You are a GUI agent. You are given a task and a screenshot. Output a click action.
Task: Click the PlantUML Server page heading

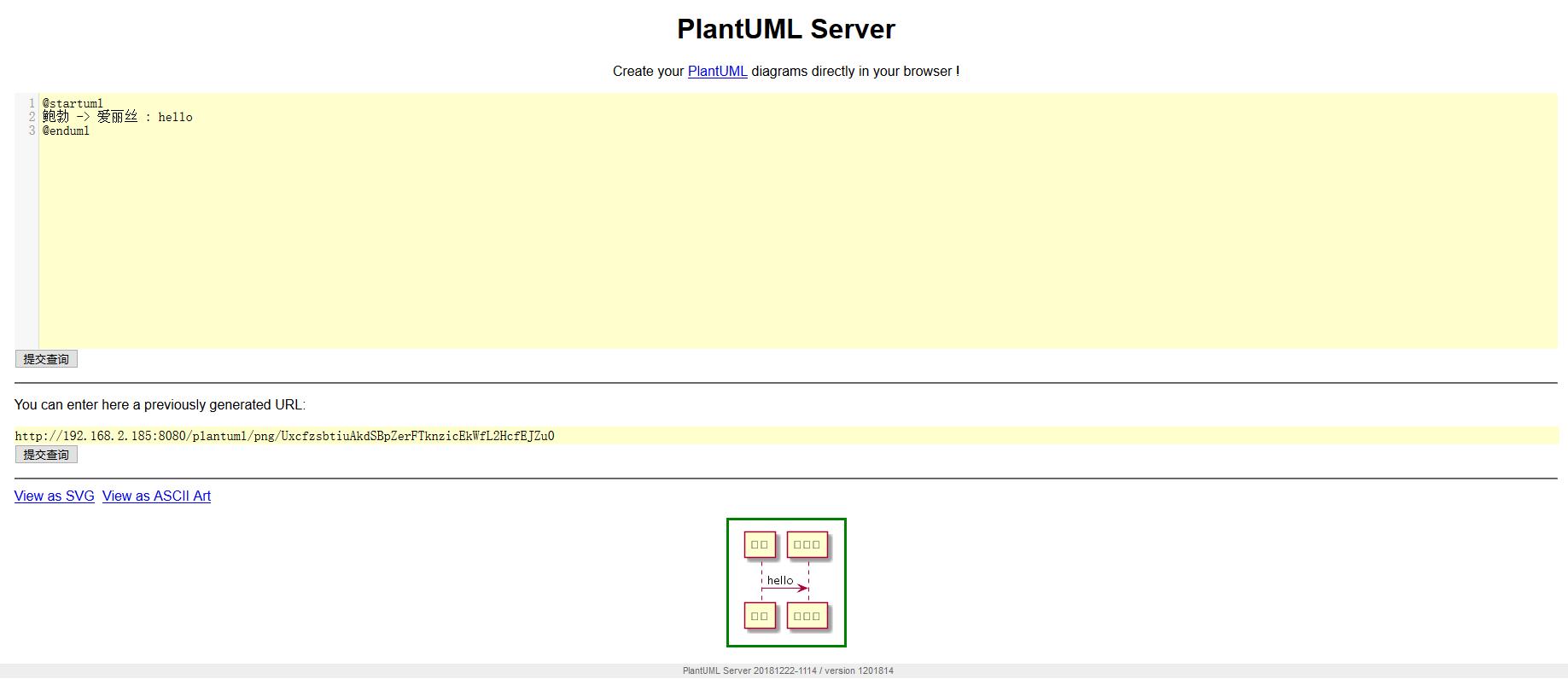pos(785,29)
